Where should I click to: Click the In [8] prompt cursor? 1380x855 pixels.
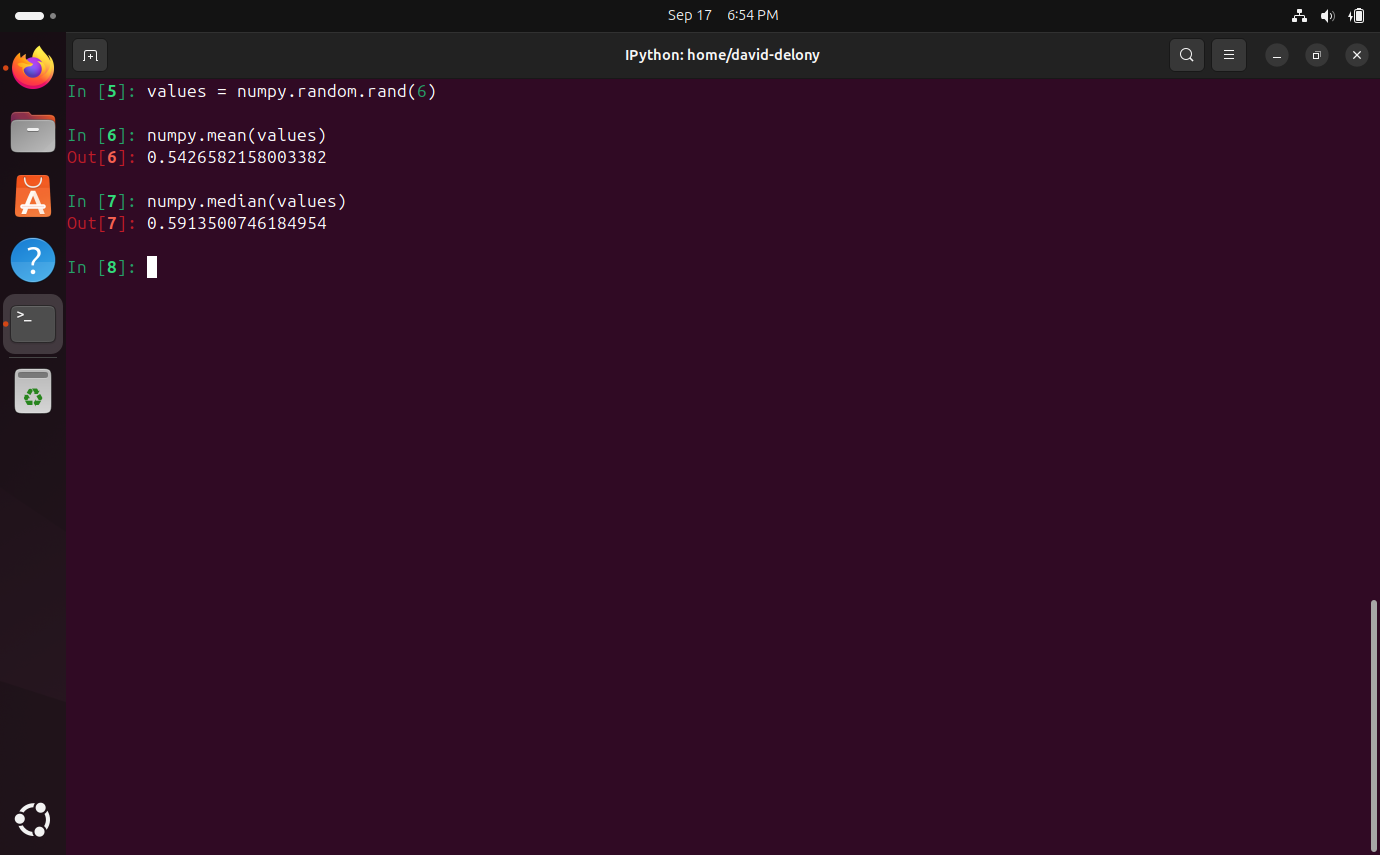click(152, 267)
